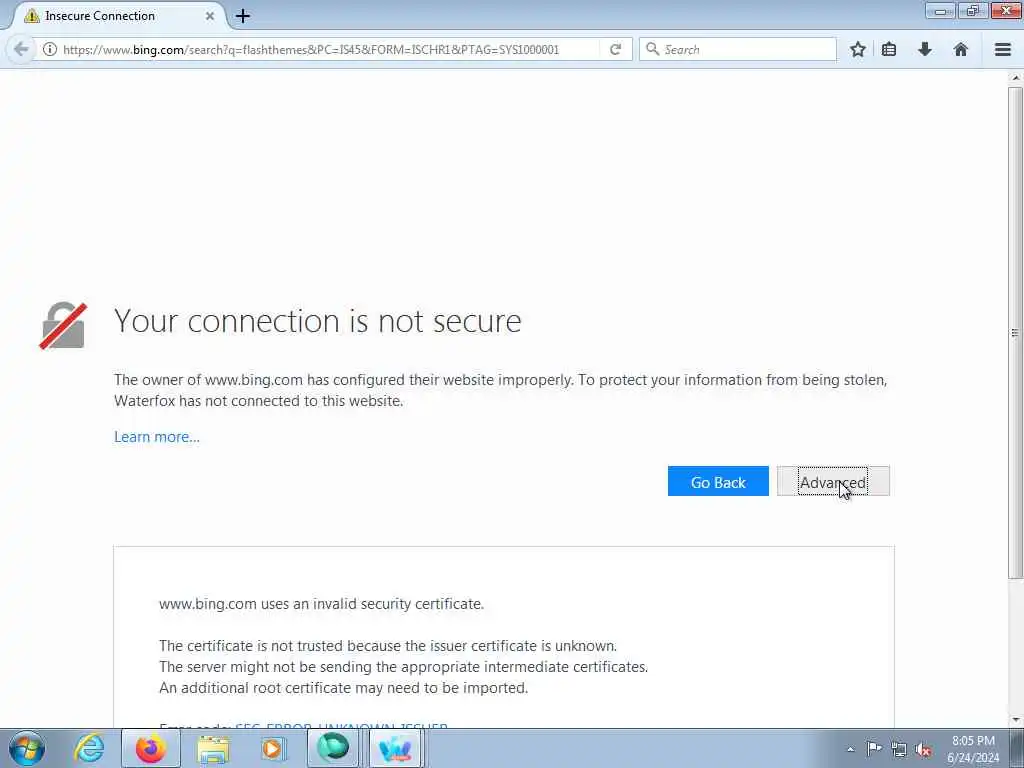
Task: Open Firefox from the taskbar
Action: coord(151,748)
